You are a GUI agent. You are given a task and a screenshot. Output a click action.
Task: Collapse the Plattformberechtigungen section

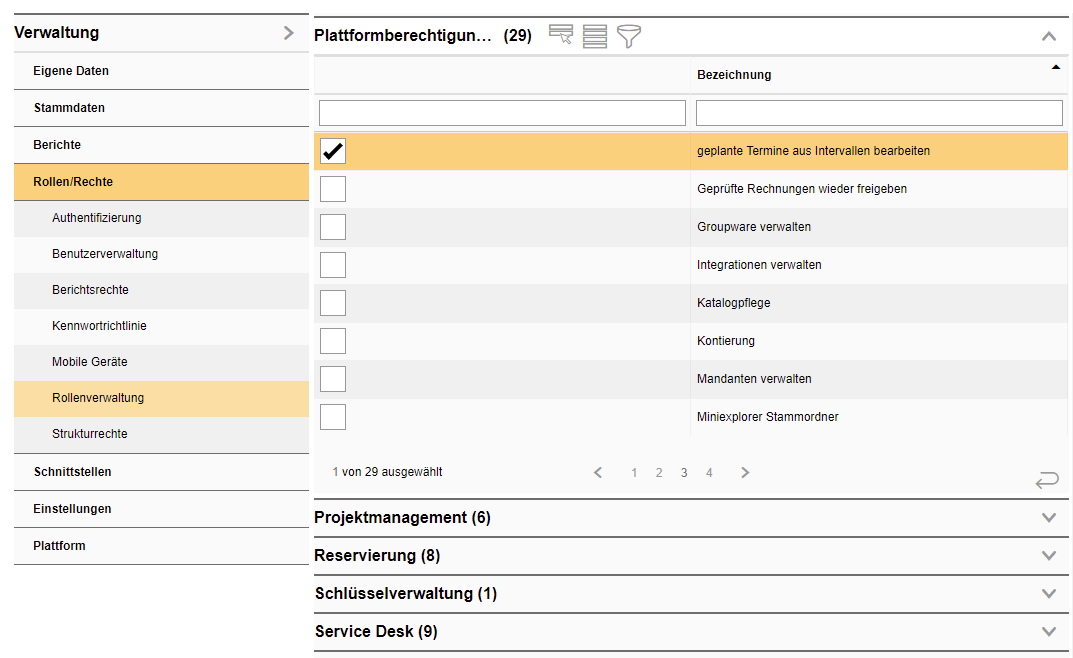pyautogui.click(x=1048, y=36)
